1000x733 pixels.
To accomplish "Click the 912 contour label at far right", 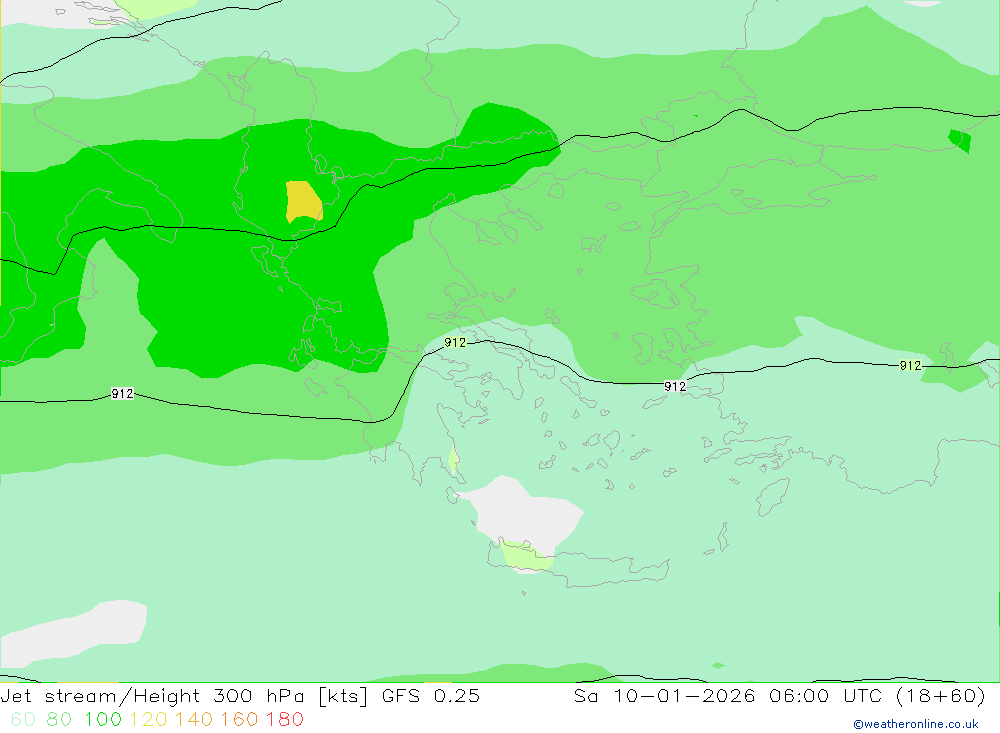I will pos(910,366).
